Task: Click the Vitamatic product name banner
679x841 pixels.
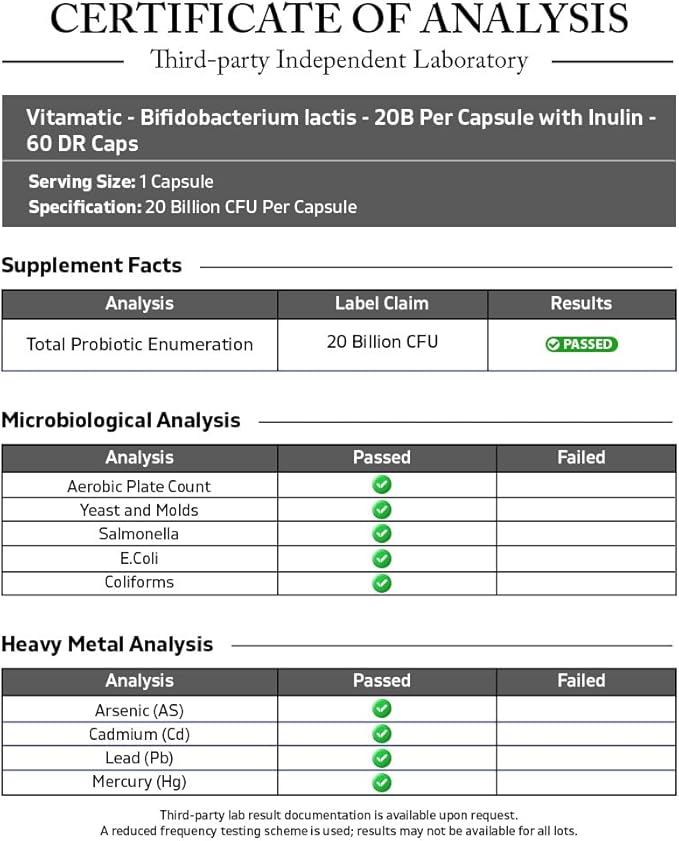Action: coord(339,130)
